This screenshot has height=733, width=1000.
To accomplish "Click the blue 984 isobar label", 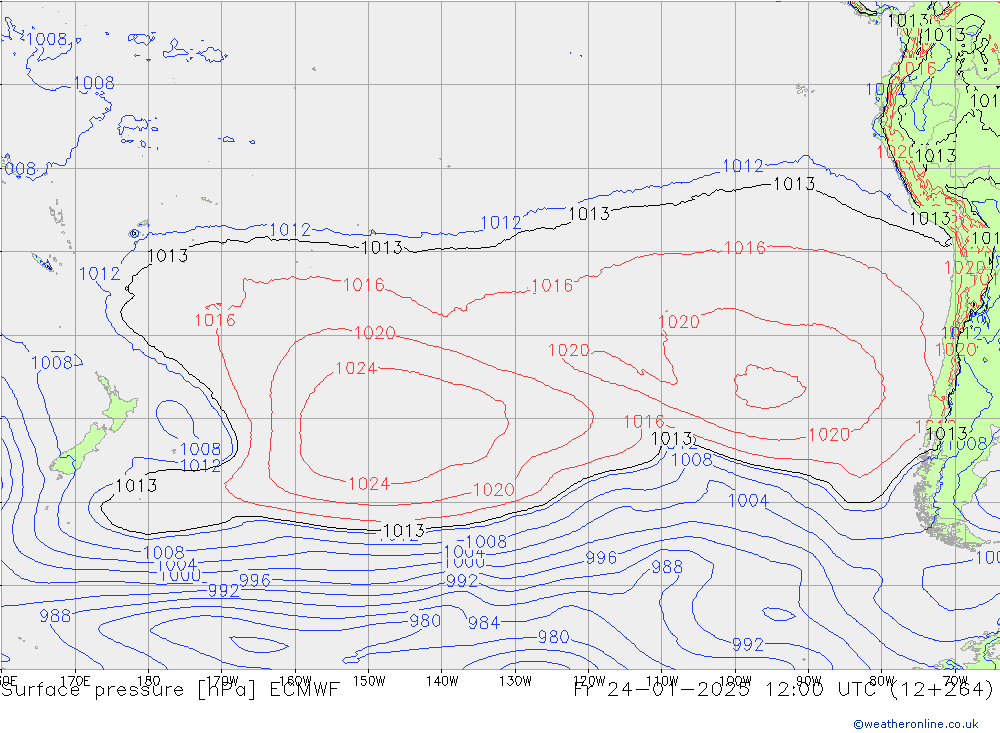I will (x=484, y=623).
